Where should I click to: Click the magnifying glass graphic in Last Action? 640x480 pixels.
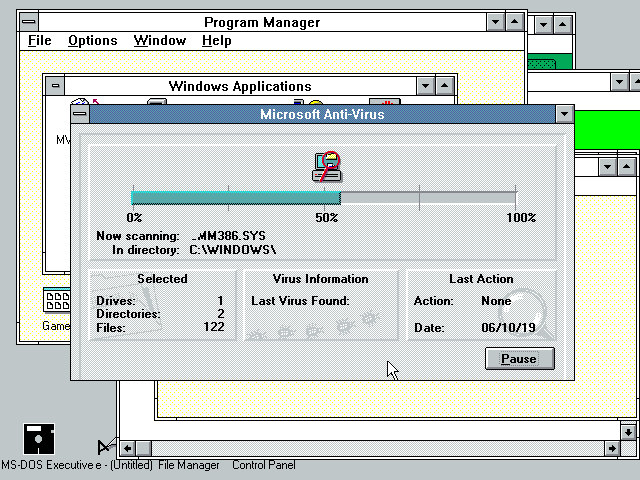[531, 315]
